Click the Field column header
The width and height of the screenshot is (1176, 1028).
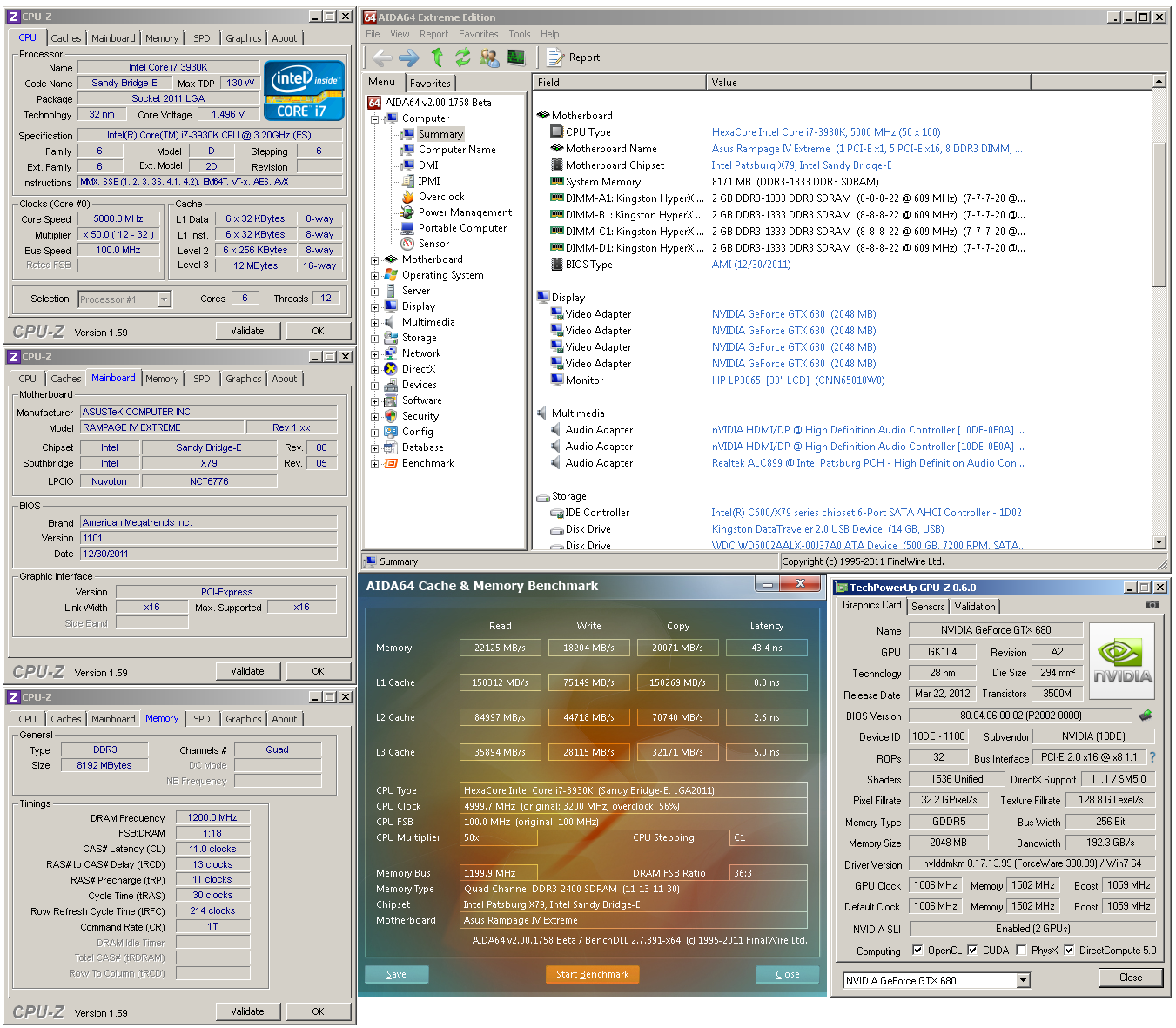click(619, 83)
